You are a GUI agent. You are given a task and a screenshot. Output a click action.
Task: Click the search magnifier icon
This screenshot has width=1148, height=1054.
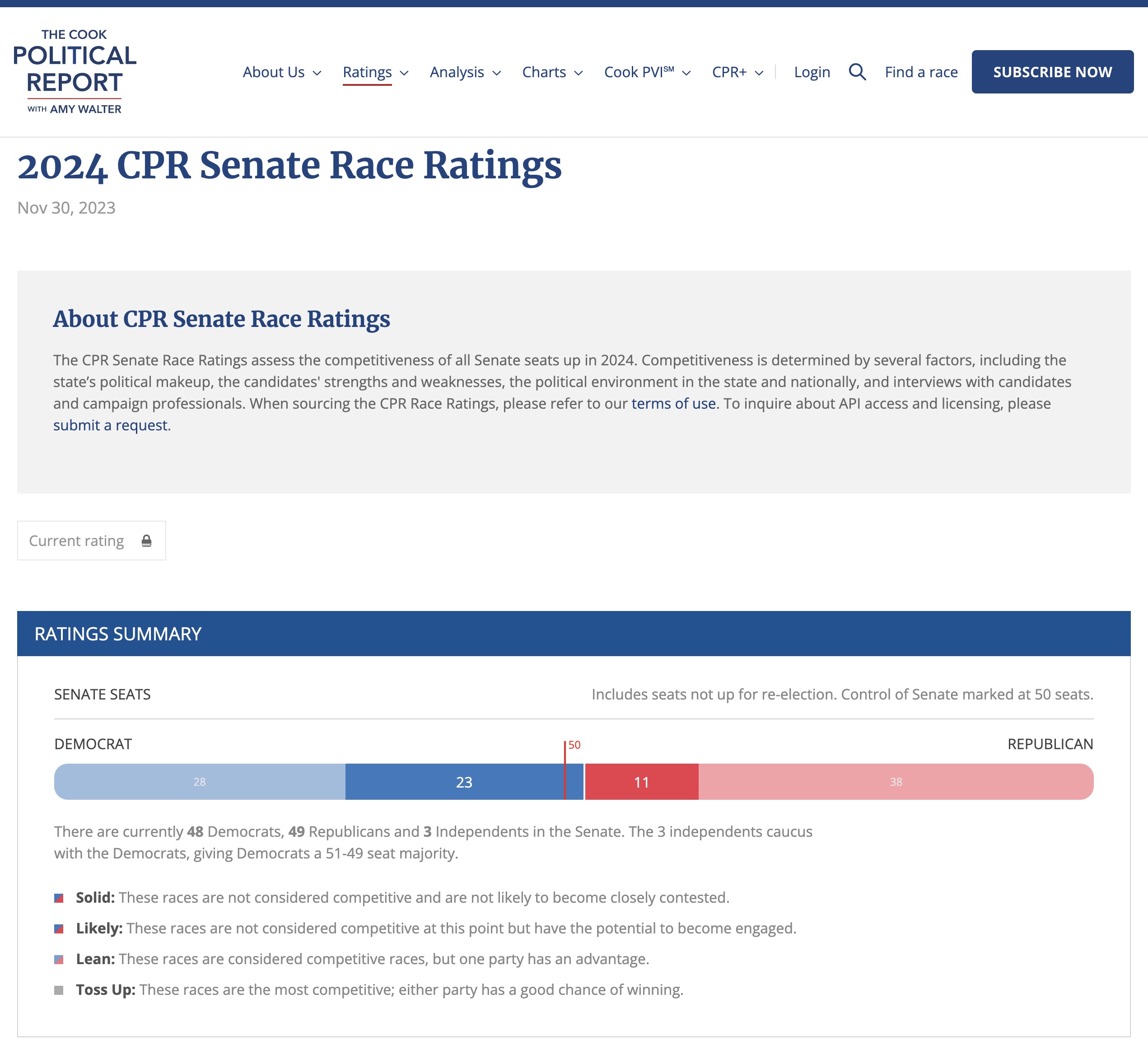(857, 72)
